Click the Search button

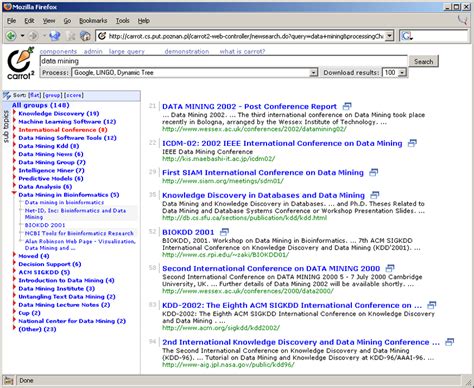(x=424, y=61)
